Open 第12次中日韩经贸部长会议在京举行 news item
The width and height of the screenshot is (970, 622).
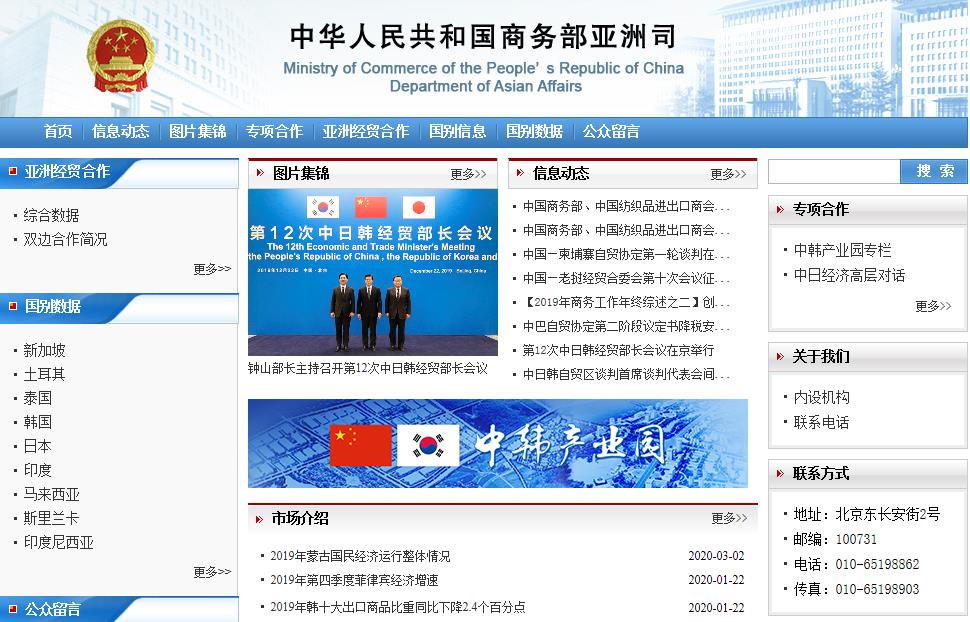(618, 350)
